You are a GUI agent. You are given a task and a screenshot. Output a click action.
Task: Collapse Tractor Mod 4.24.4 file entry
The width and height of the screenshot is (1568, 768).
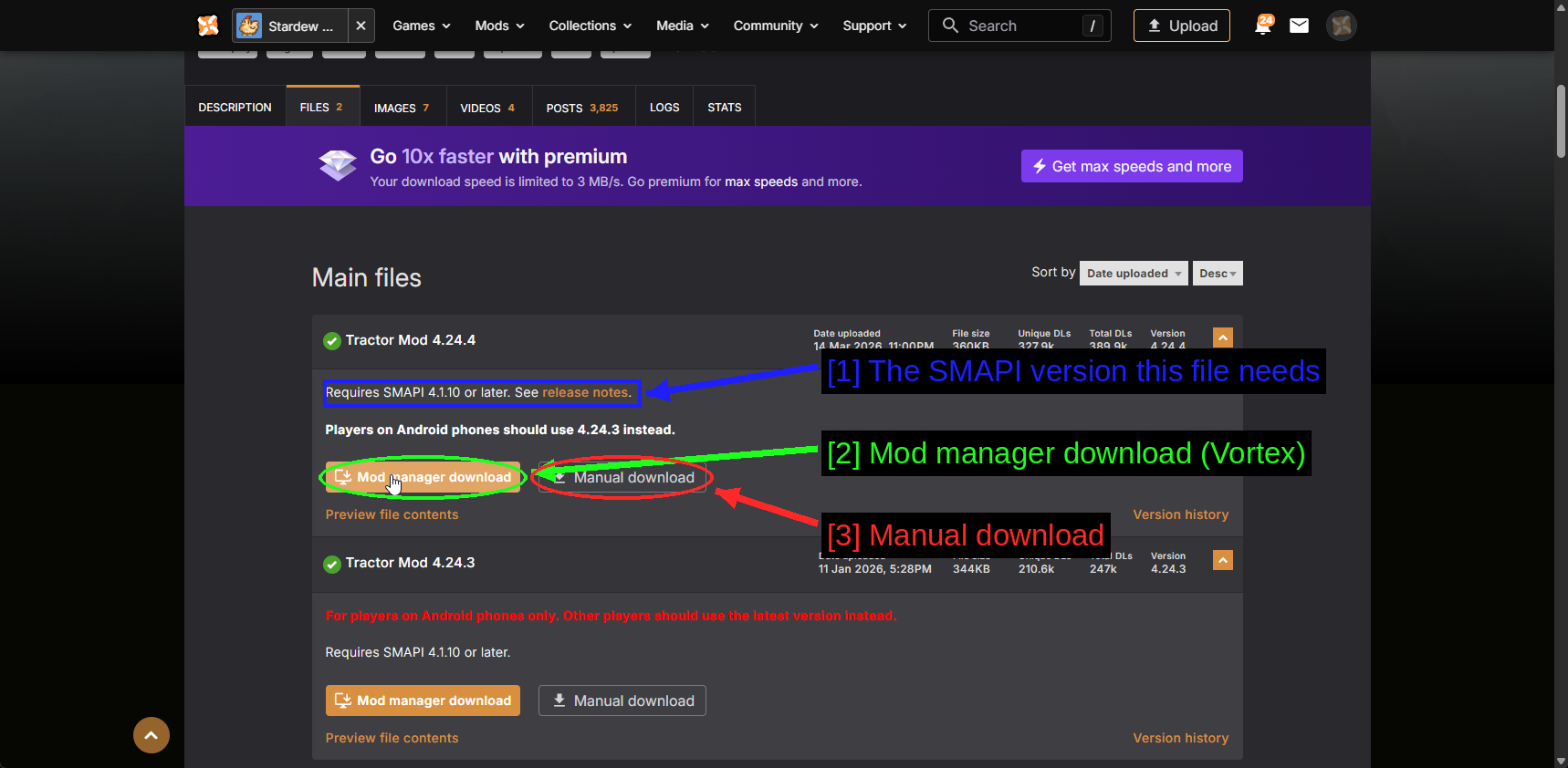pos(1223,337)
